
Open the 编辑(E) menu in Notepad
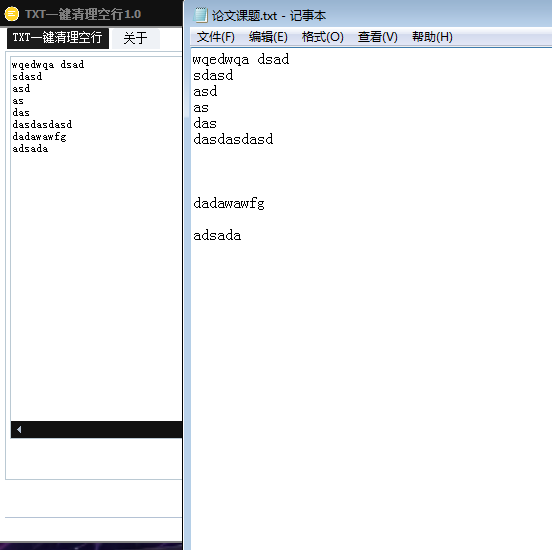tap(268, 37)
